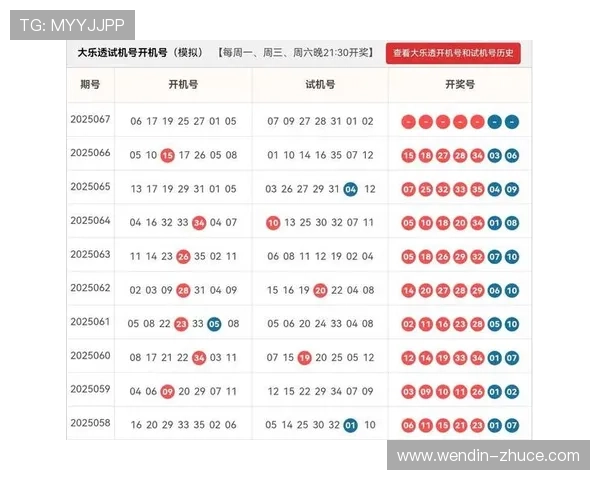Click red ball 10 in 2025064 试机号

tap(273, 223)
